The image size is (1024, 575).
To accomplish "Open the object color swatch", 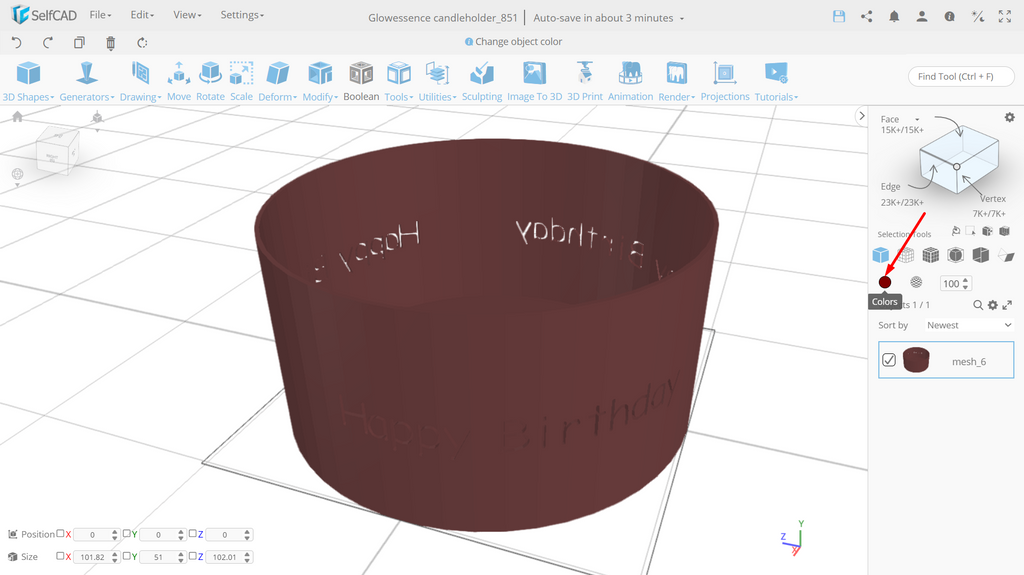I will 885,282.
